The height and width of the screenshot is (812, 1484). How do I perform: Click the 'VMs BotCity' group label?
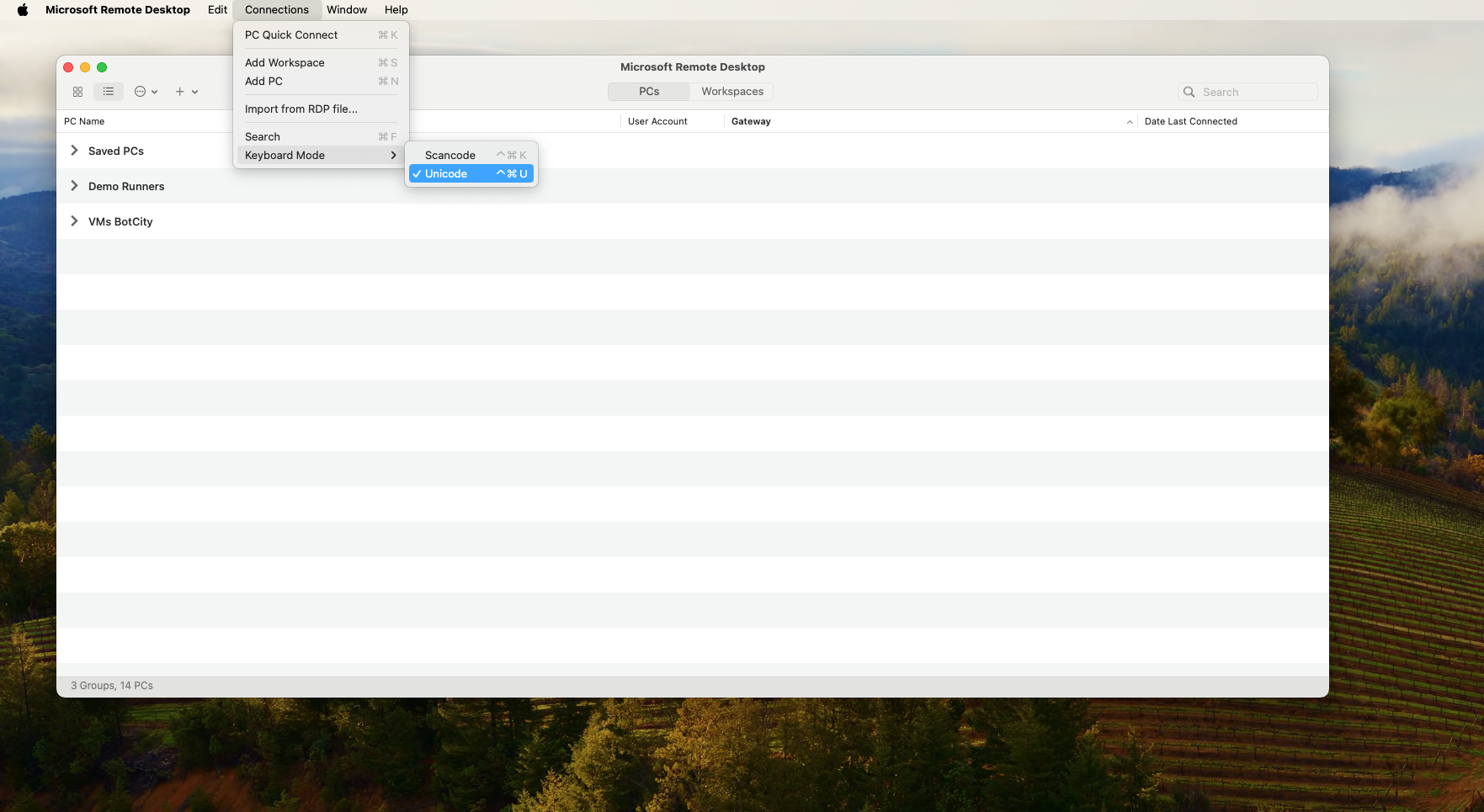[x=120, y=221]
